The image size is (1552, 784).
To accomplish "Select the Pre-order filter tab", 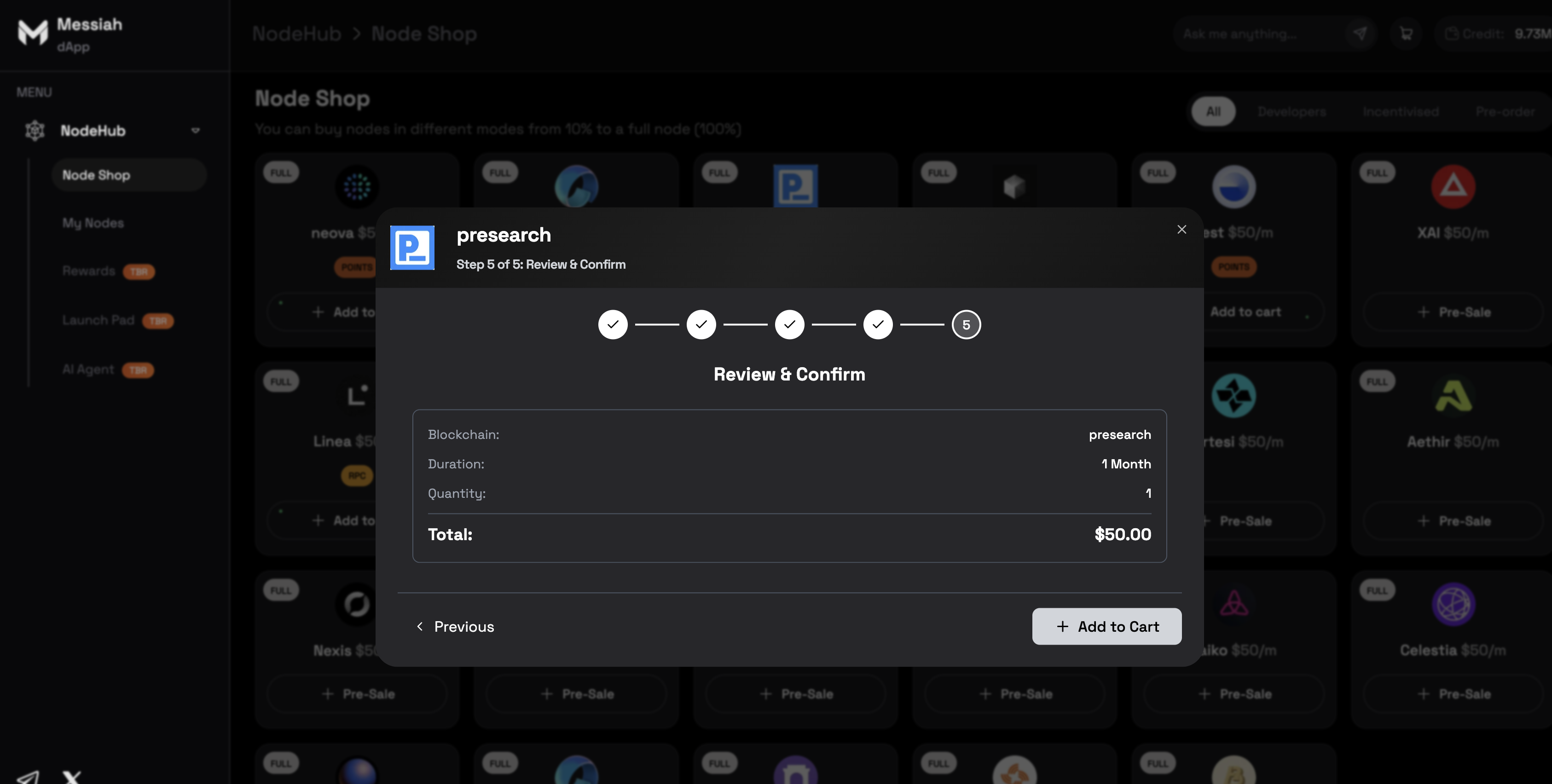I will 1505,111.
